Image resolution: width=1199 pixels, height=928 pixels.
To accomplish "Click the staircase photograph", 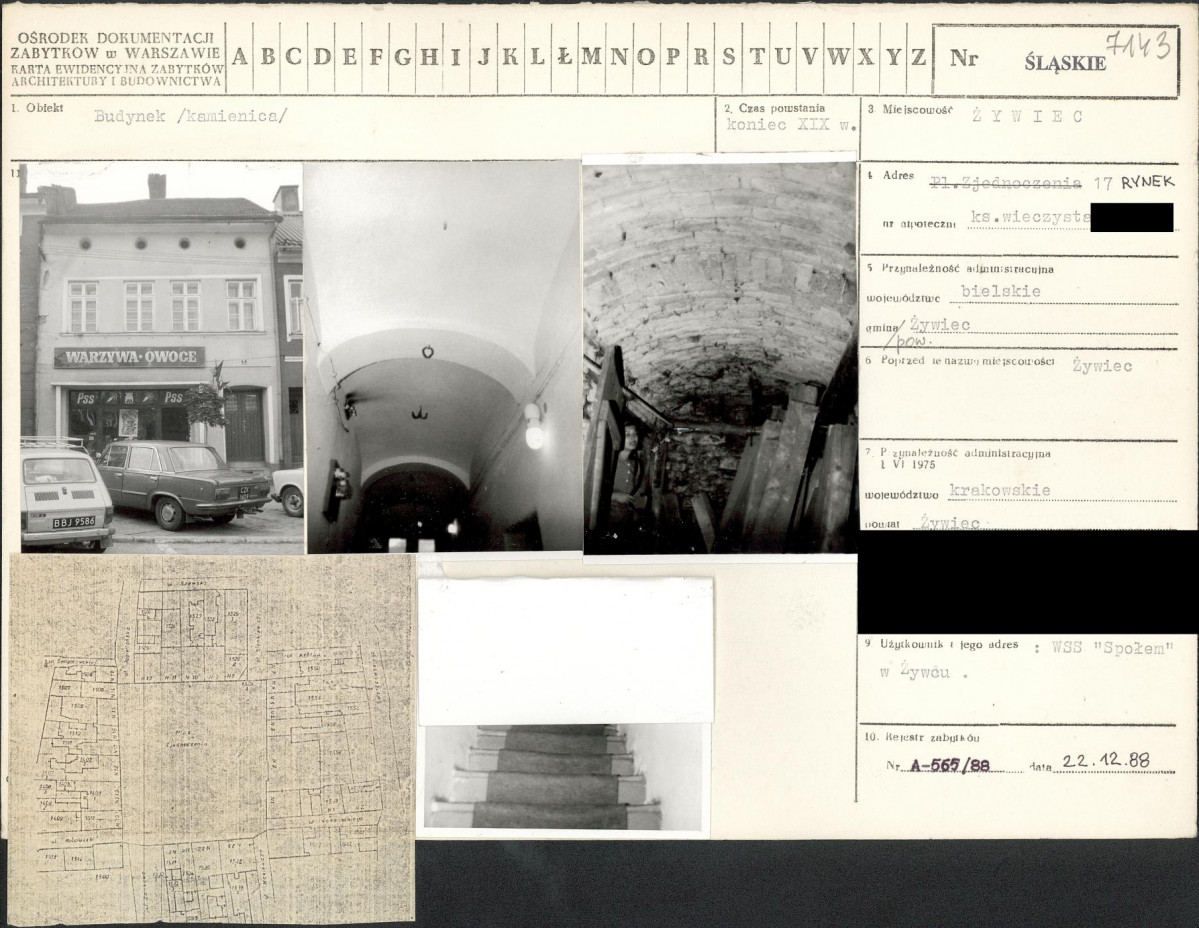I will 562,777.
